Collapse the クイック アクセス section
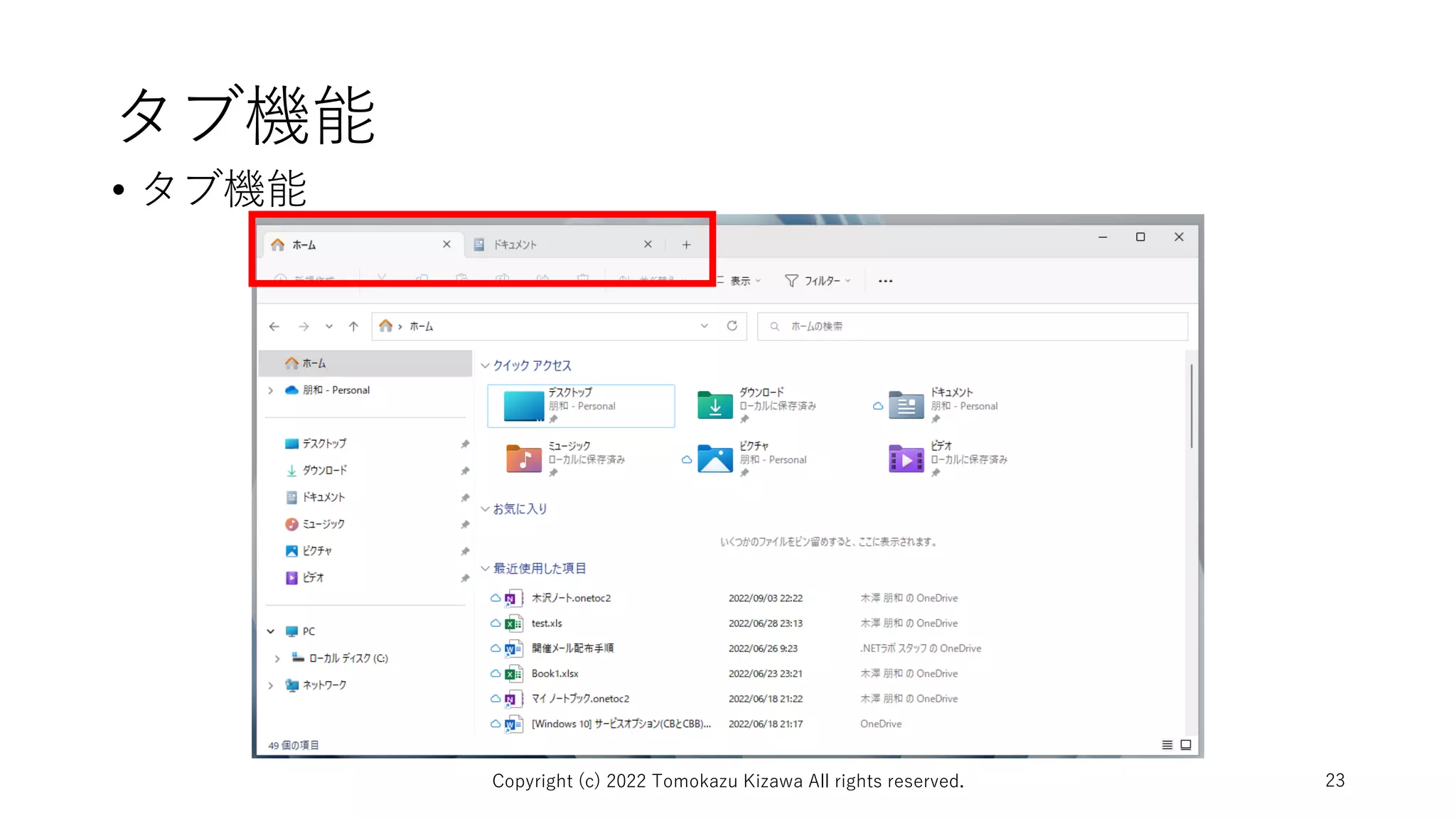This screenshot has height=819, width=1456. pyautogui.click(x=485, y=365)
